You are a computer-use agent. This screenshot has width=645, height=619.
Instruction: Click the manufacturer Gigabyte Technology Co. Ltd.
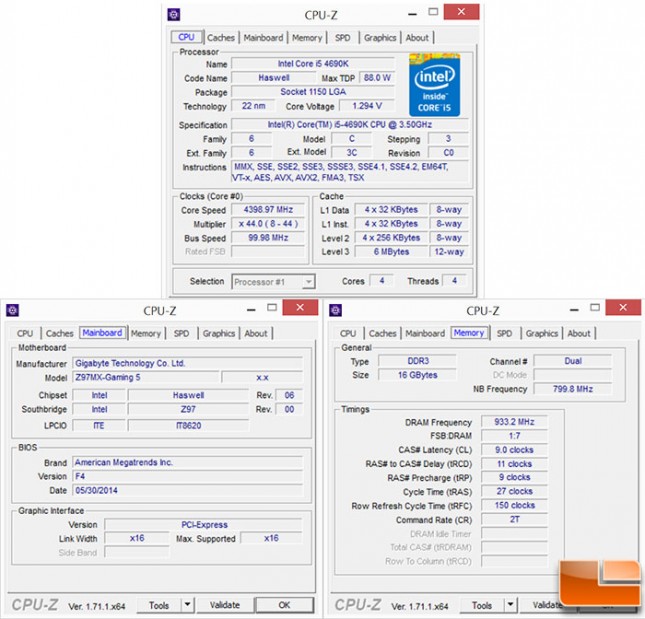pos(188,363)
